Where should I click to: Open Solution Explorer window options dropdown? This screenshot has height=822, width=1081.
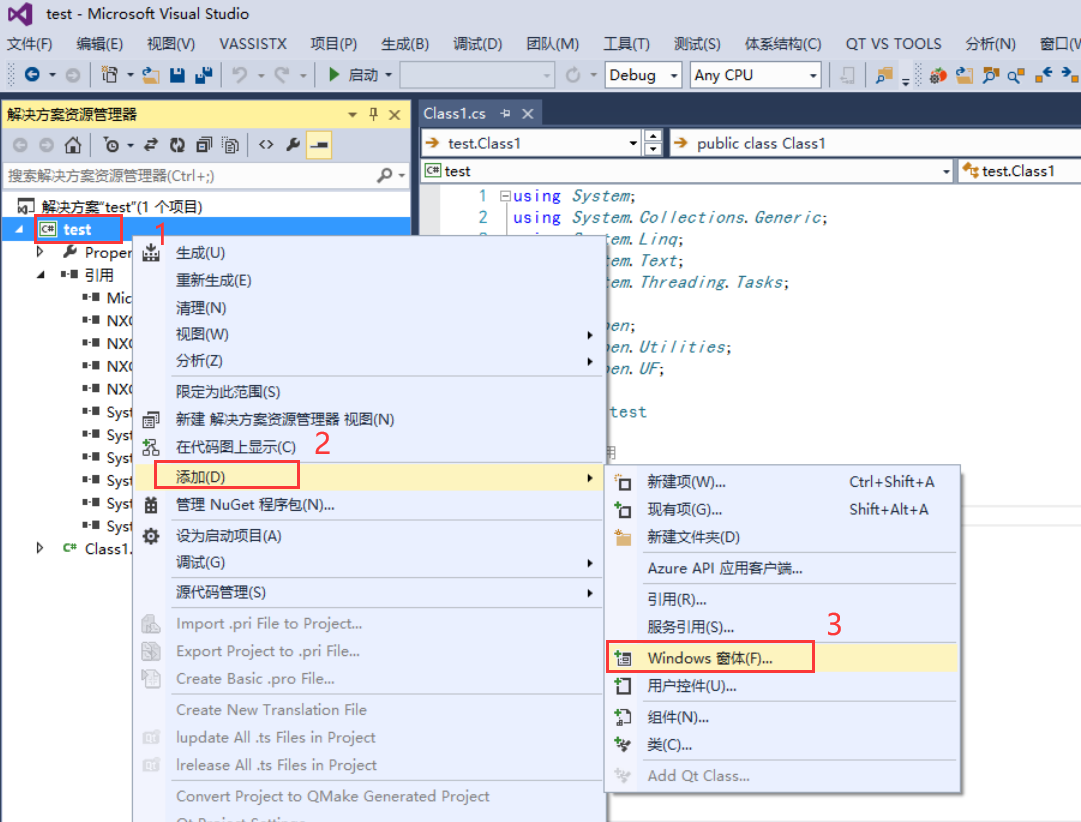(352, 114)
